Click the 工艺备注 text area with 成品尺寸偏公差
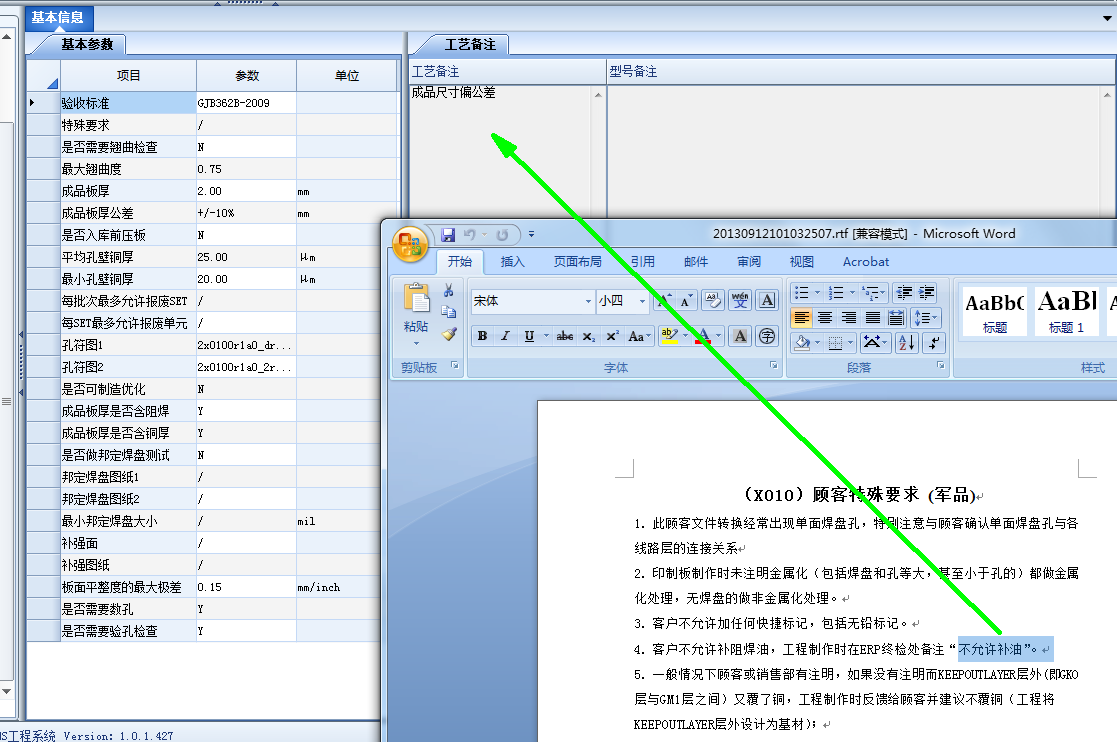 (x=501, y=151)
